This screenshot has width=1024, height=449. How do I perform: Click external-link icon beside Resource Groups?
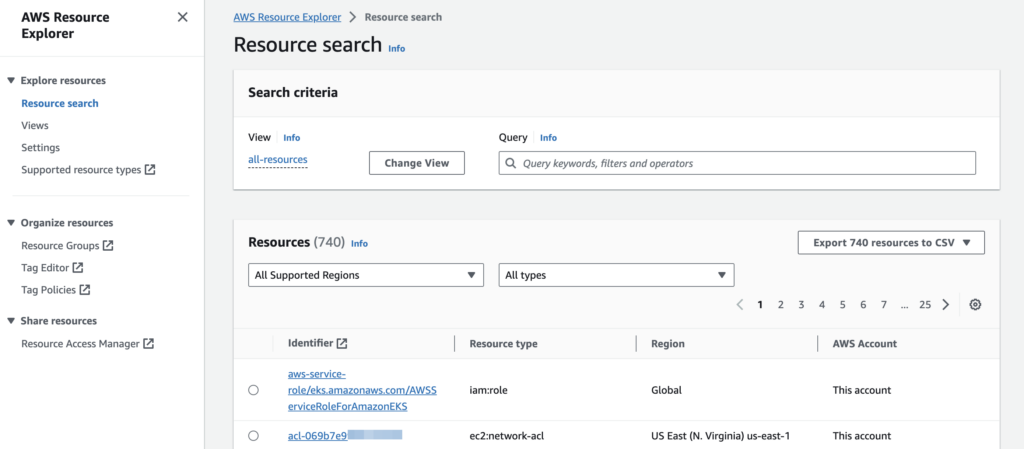(x=108, y=246)
